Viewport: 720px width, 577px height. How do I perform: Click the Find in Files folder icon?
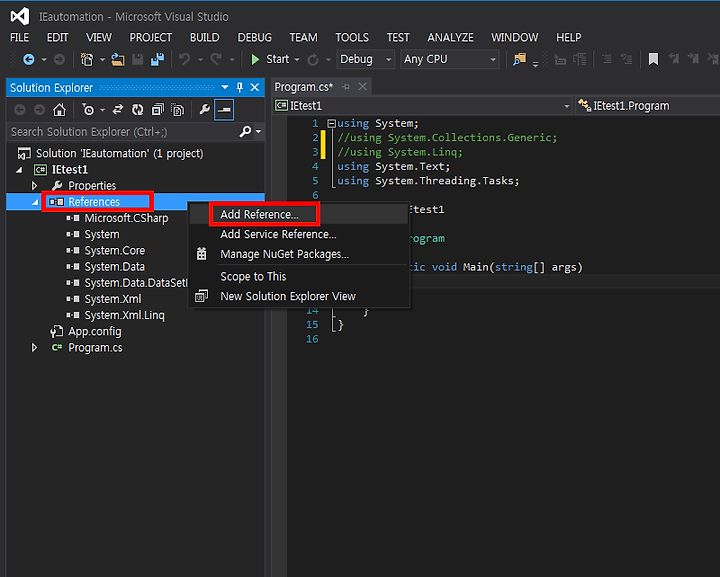(x=519, y=59)
